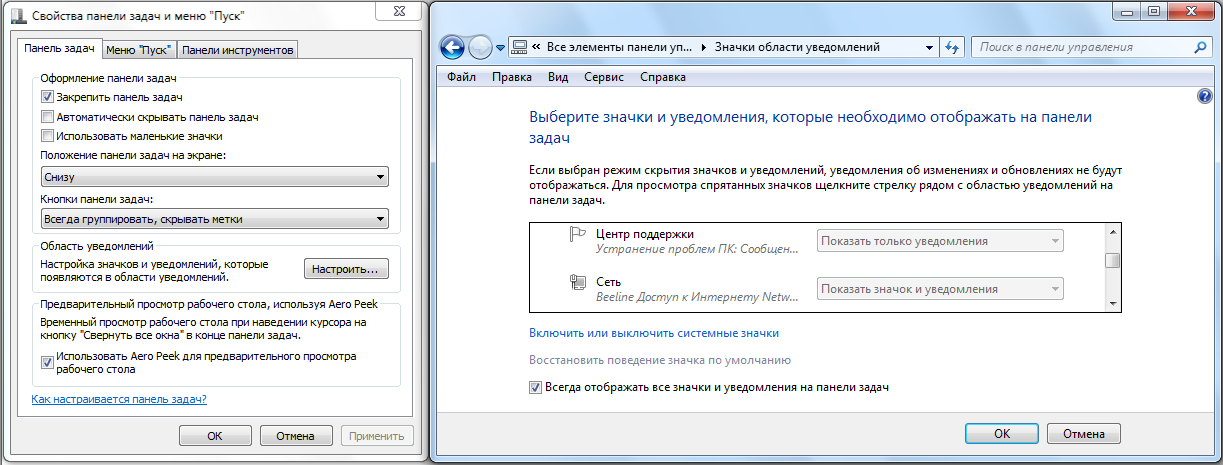Open "Включить или выключить системные значки" link

(653, 333)
